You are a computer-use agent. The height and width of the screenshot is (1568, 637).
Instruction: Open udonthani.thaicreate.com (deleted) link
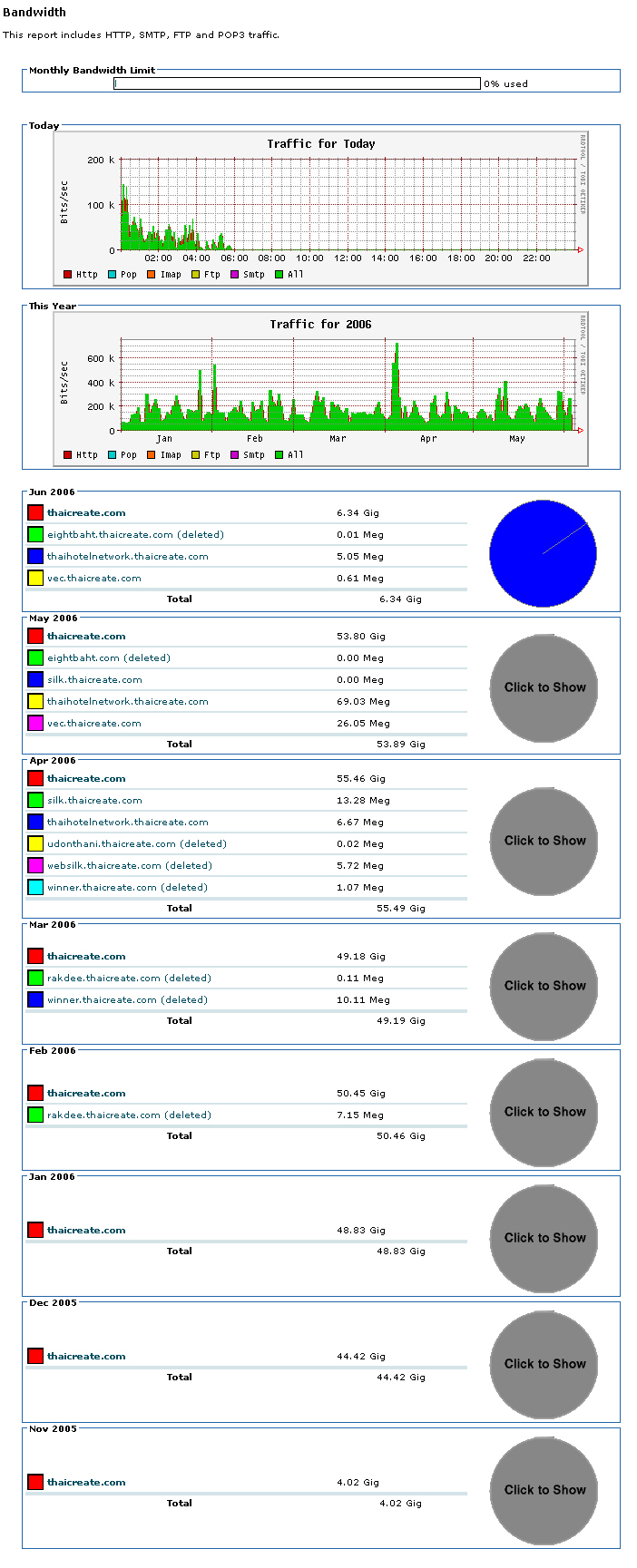pyautogui.click(x=137, y=844)
